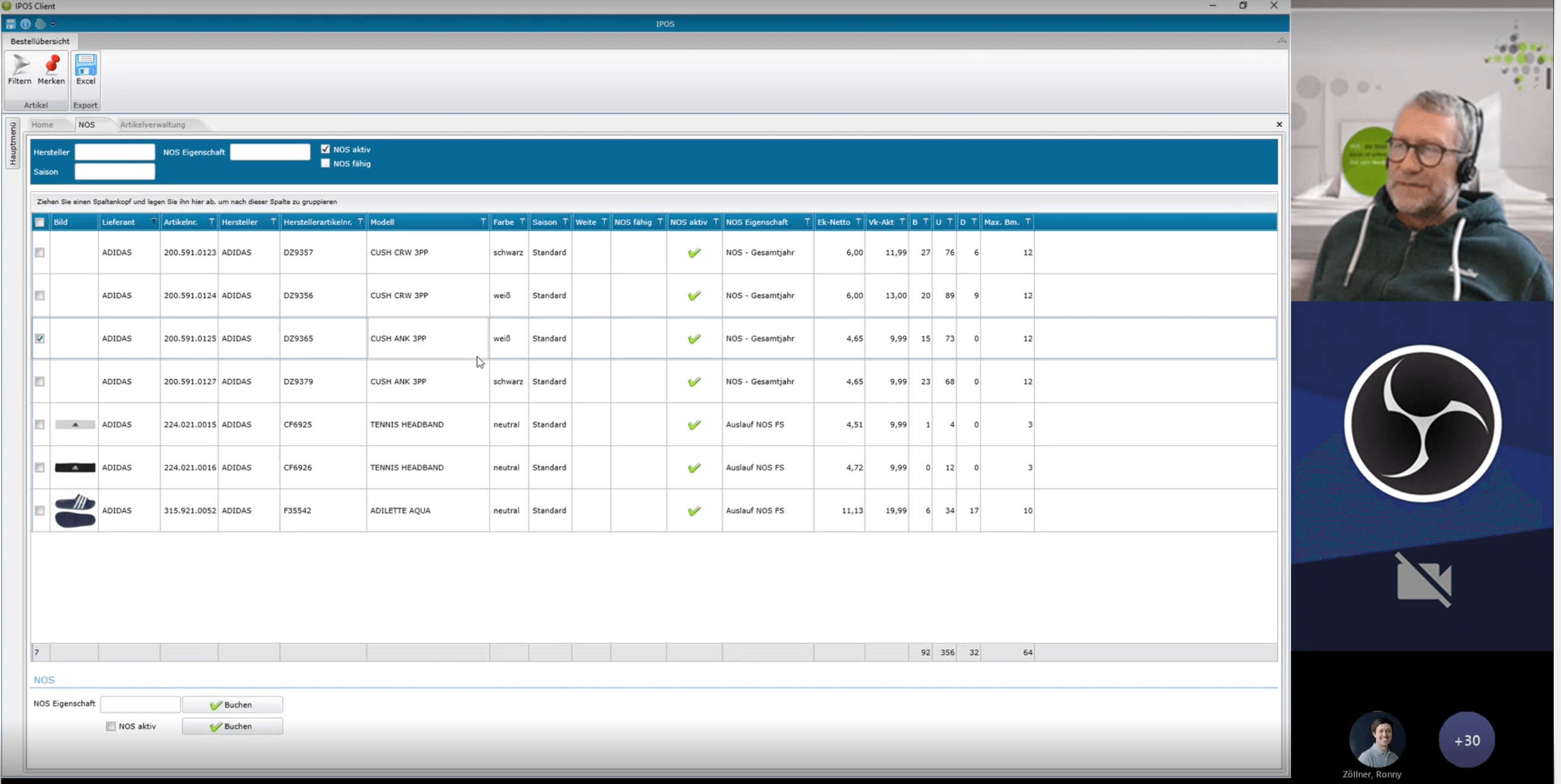Open the quick access bar dropdown arrow
The height and width of the screenshot is (784, 1561).
pos(53,24)
